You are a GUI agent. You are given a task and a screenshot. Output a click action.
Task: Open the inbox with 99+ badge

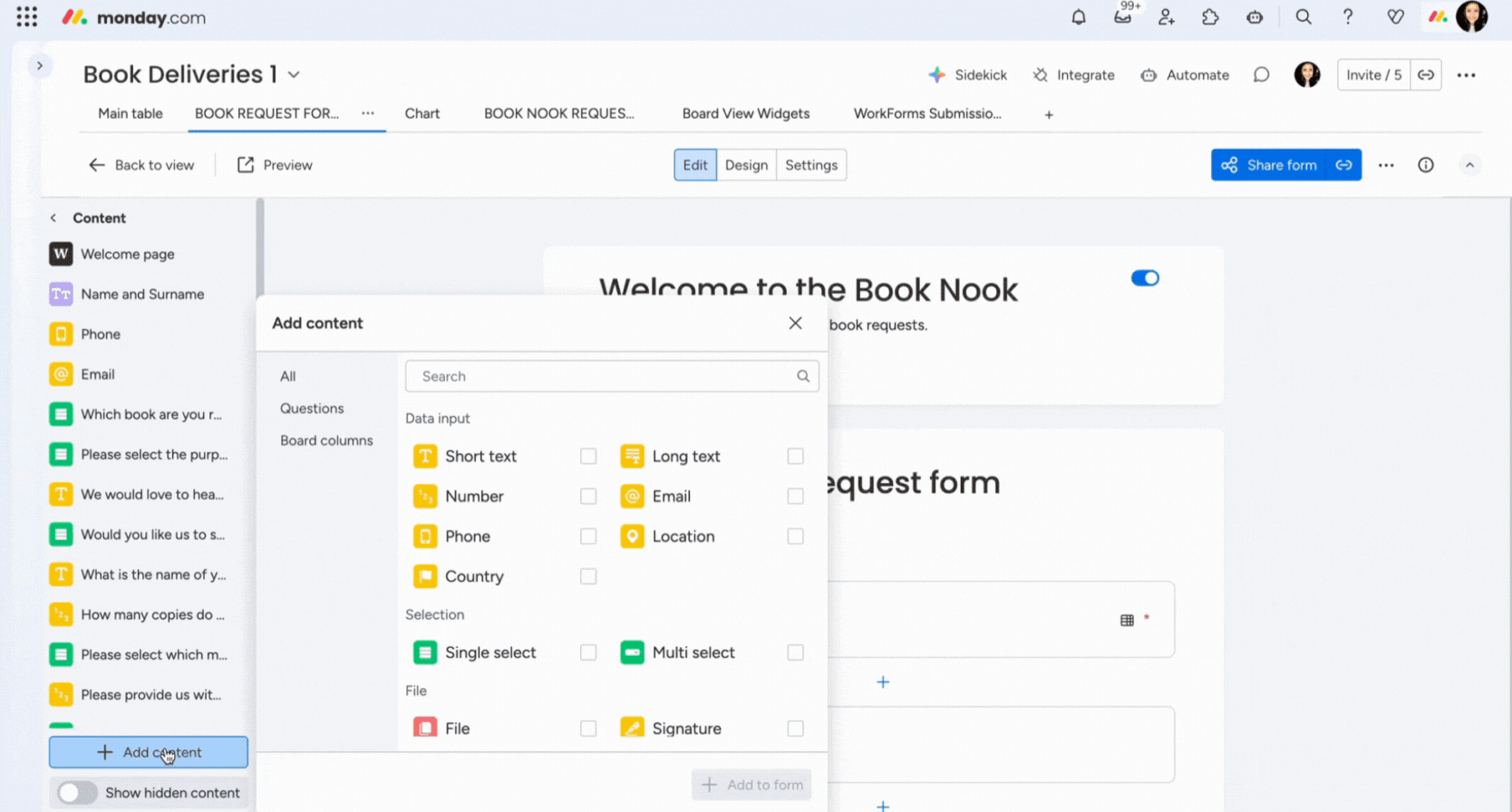1123,16
